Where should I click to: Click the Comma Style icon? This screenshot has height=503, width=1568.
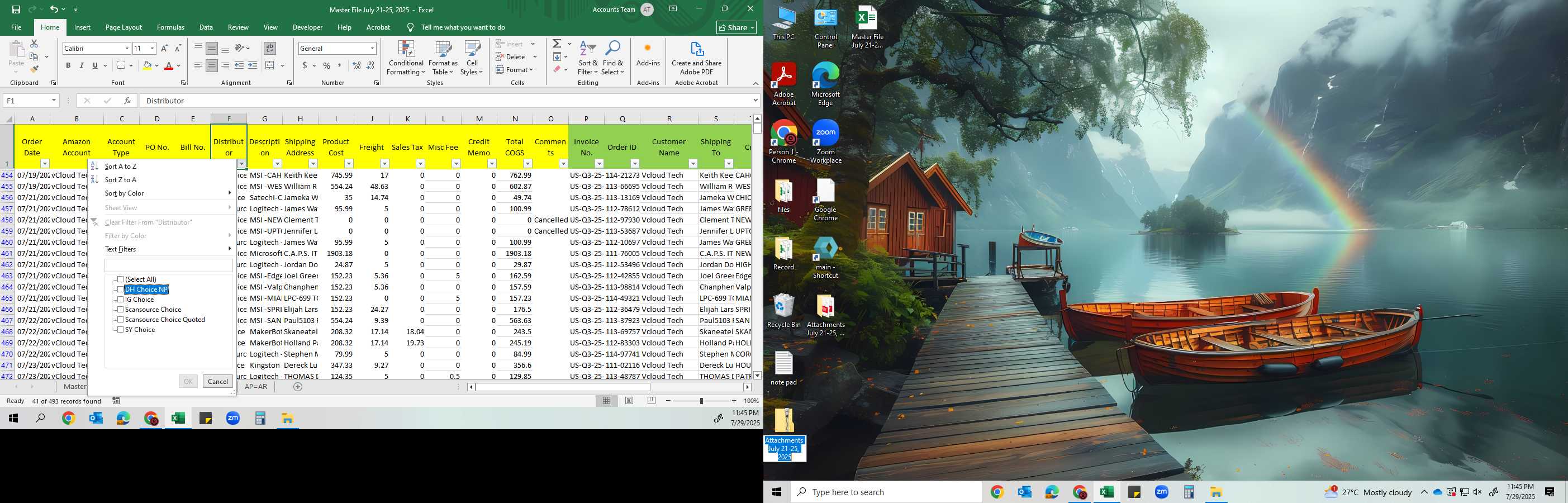tap(340, 66)
